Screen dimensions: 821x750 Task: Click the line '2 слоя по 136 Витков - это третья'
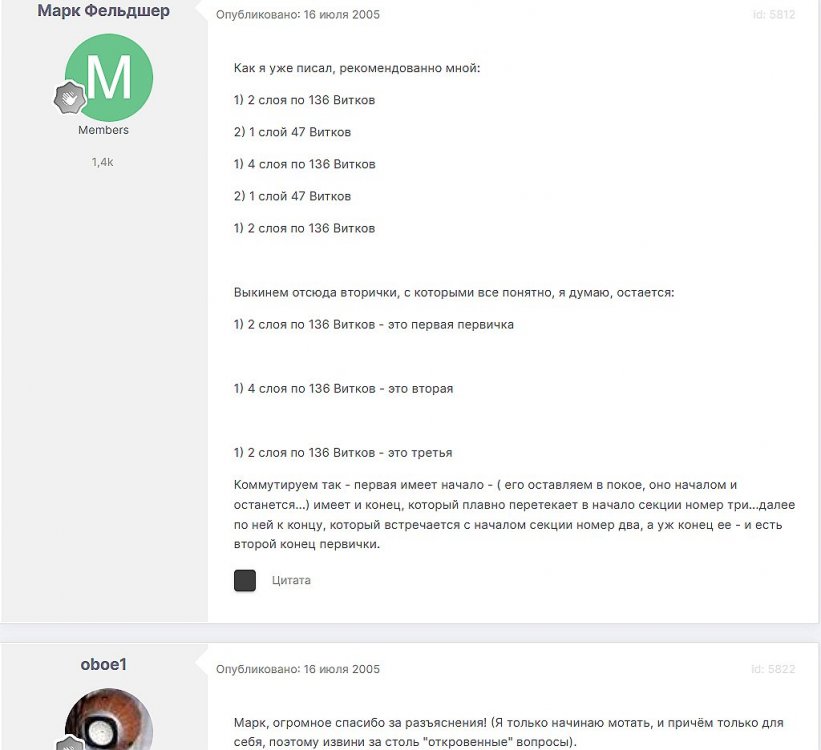click(x=343, y=453)
